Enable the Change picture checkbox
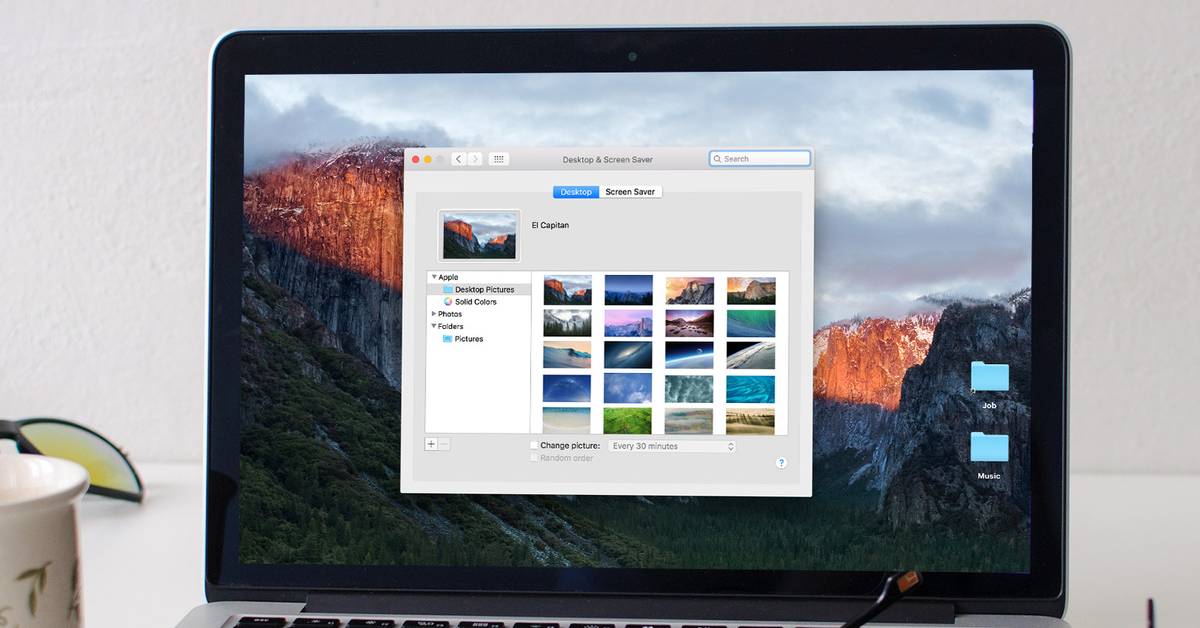The width and height of the screenshot is (1200, 628). click(x=534, y=444)
